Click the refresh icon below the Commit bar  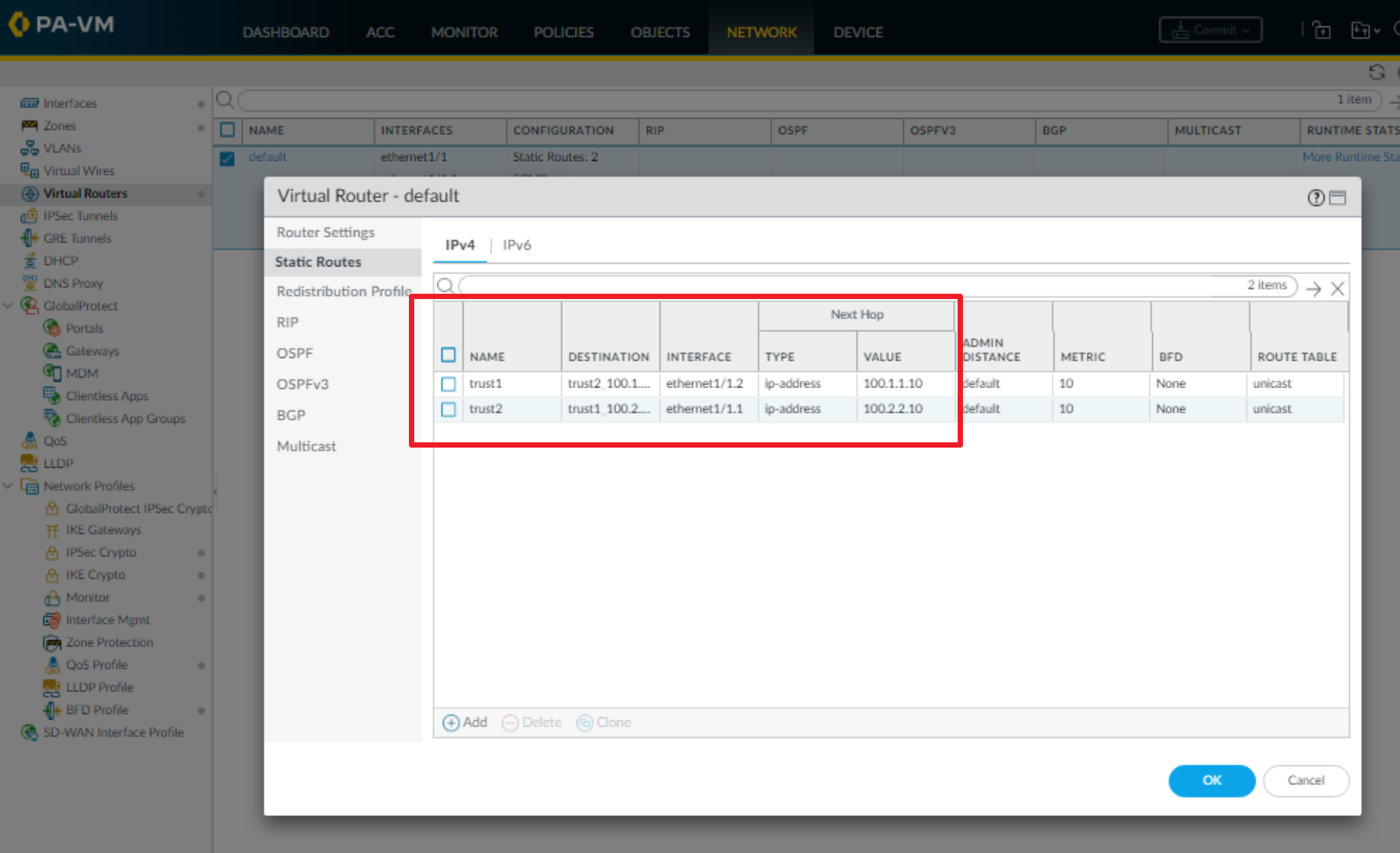tap(1377, 72)
